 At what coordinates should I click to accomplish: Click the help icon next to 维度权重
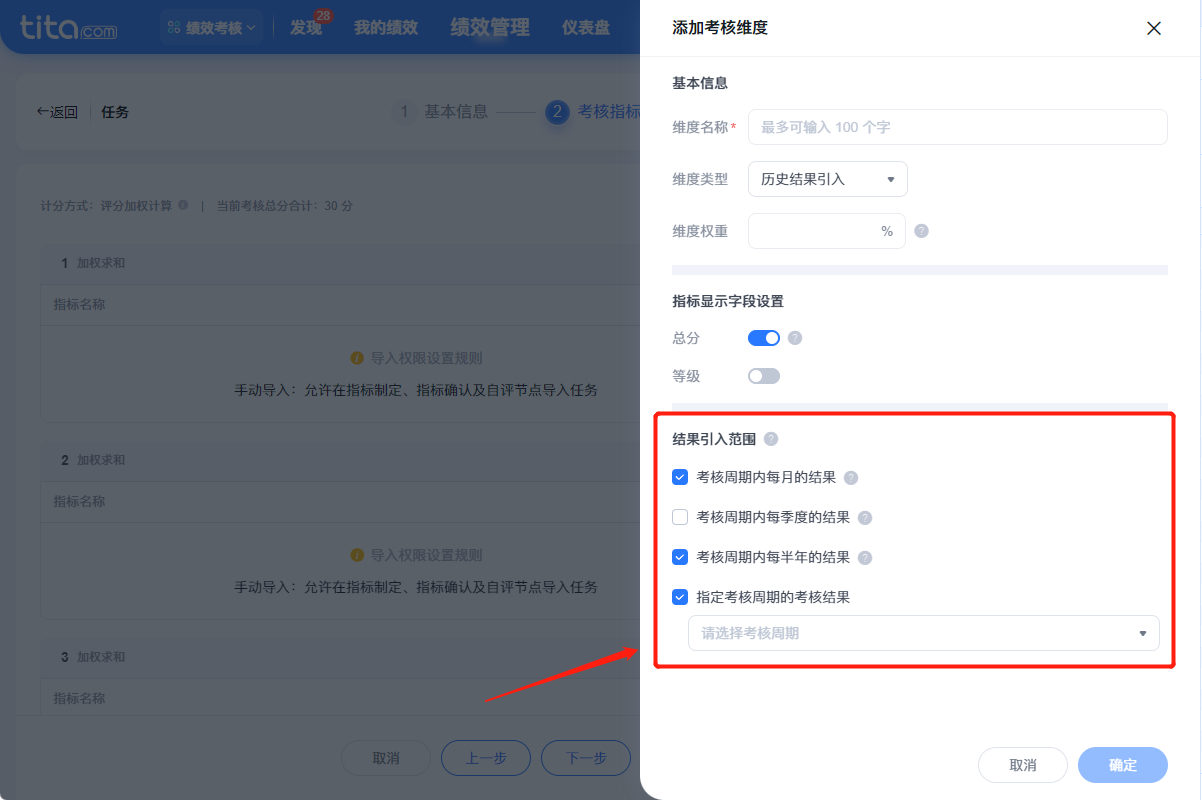921,230
